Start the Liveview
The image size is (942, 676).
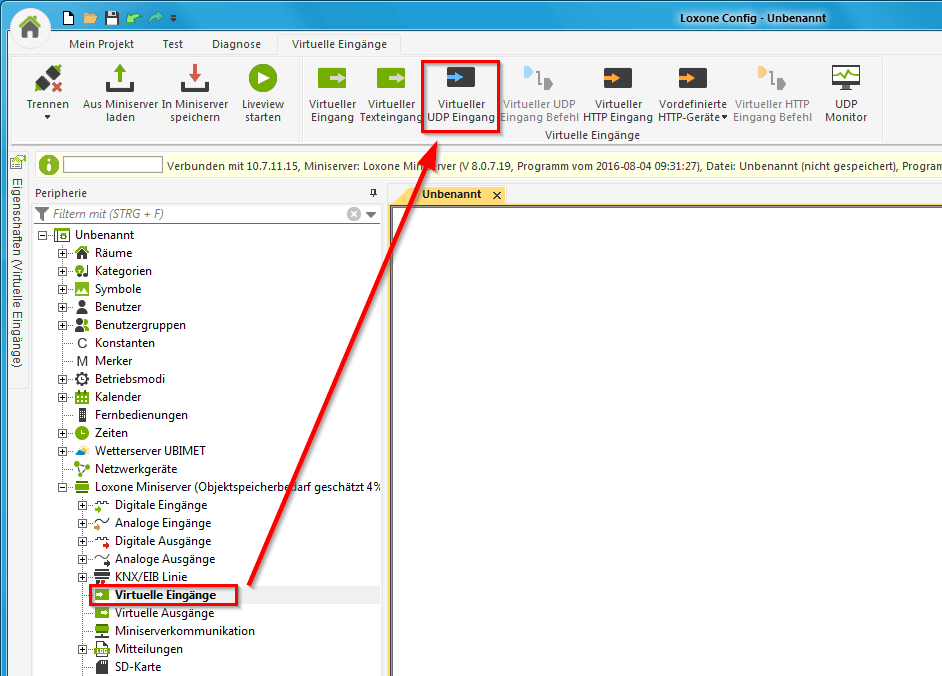point(262,79)
